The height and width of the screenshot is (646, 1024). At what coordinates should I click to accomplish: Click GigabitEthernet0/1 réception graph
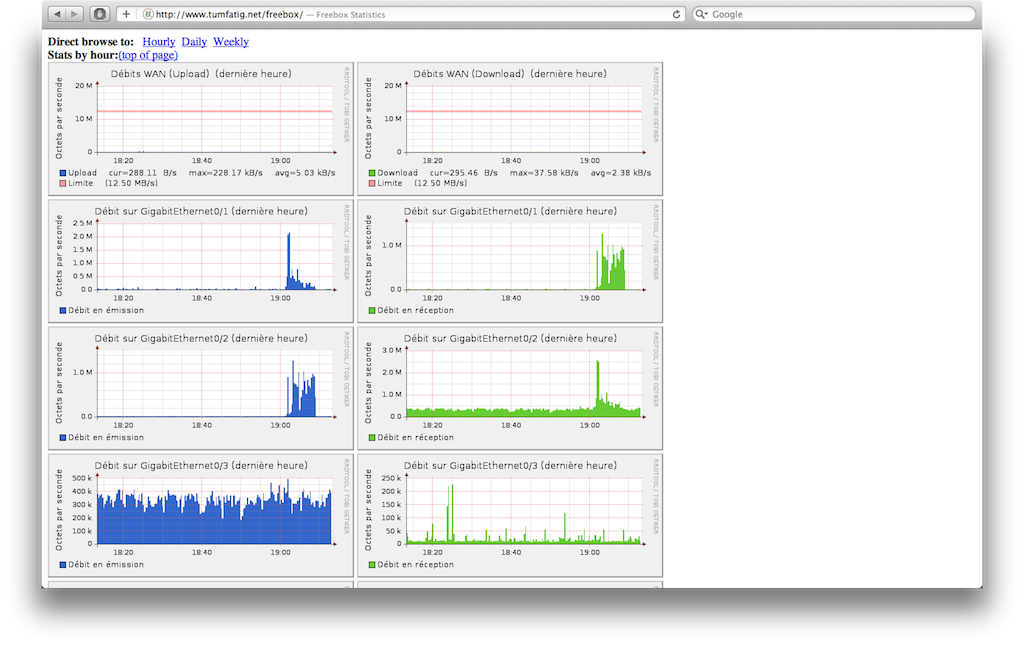click(x=510, y=261)
